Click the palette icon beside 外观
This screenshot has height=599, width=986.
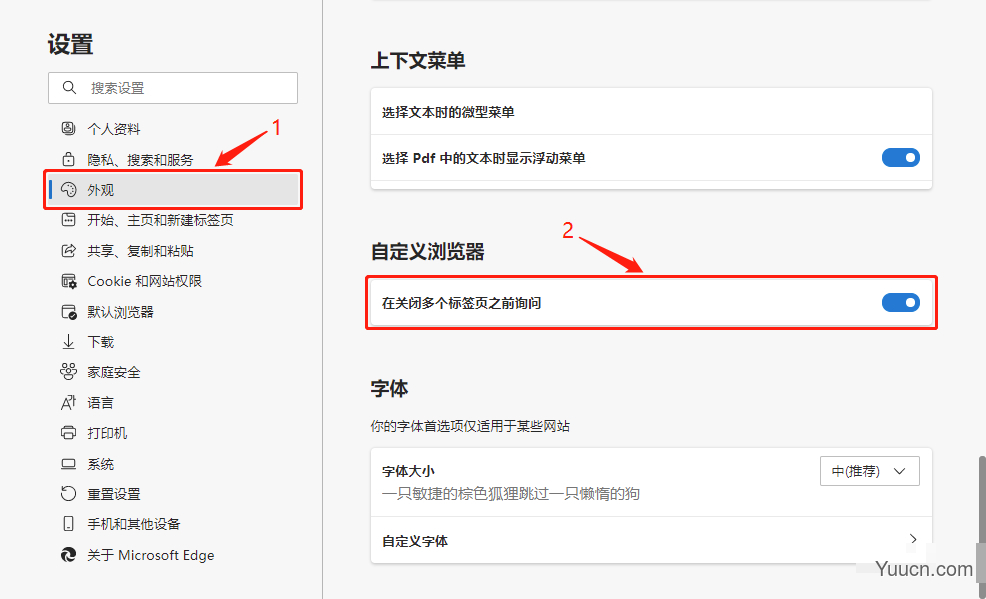pyautogui.click(x=68, y=189)
